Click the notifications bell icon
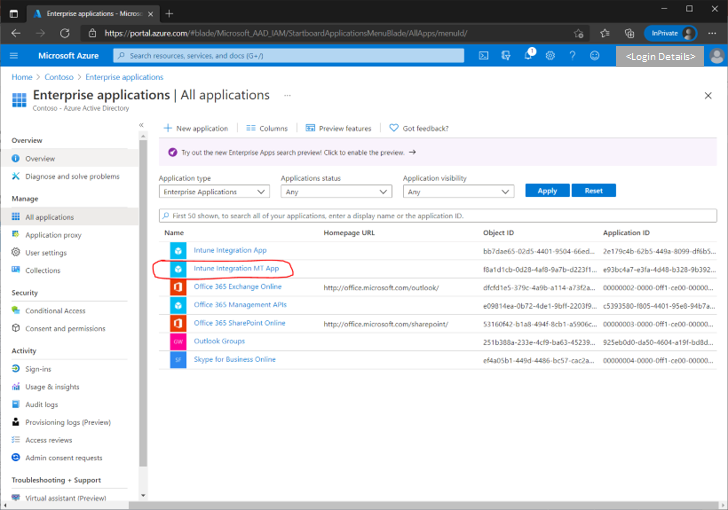728x510 pixels. (x=527, y=55)
